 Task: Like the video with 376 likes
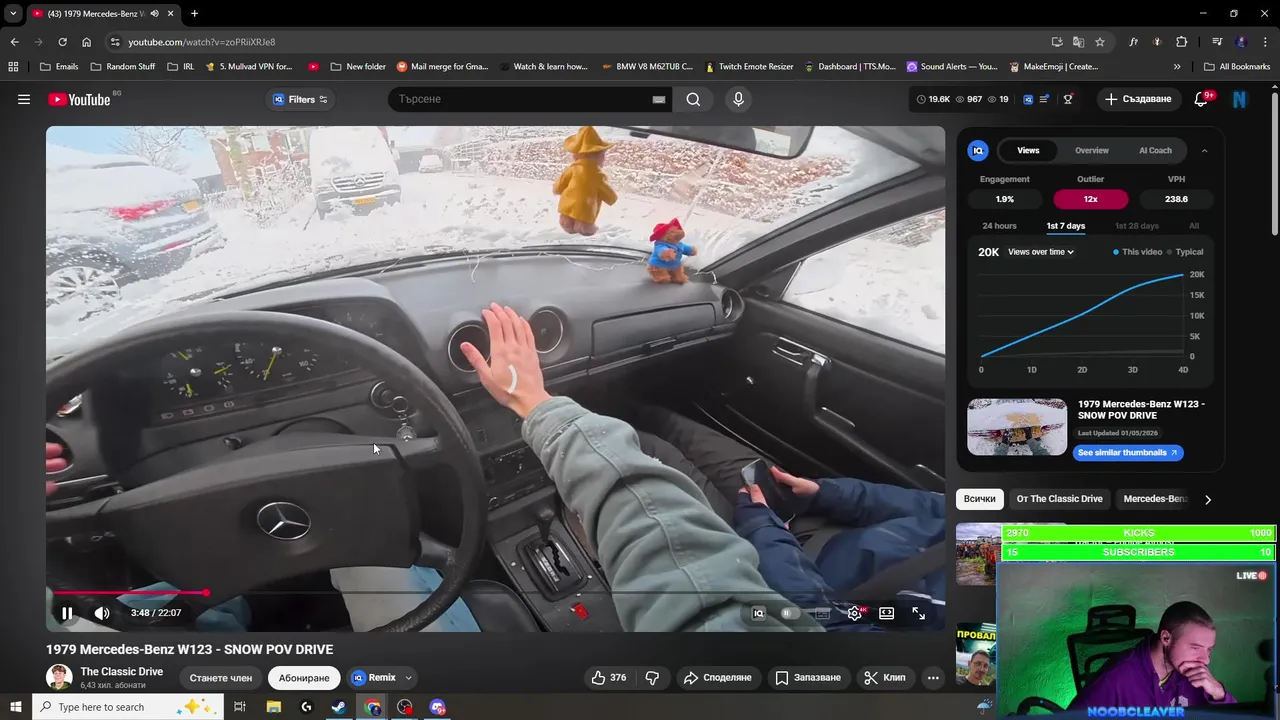pos(609,677)
